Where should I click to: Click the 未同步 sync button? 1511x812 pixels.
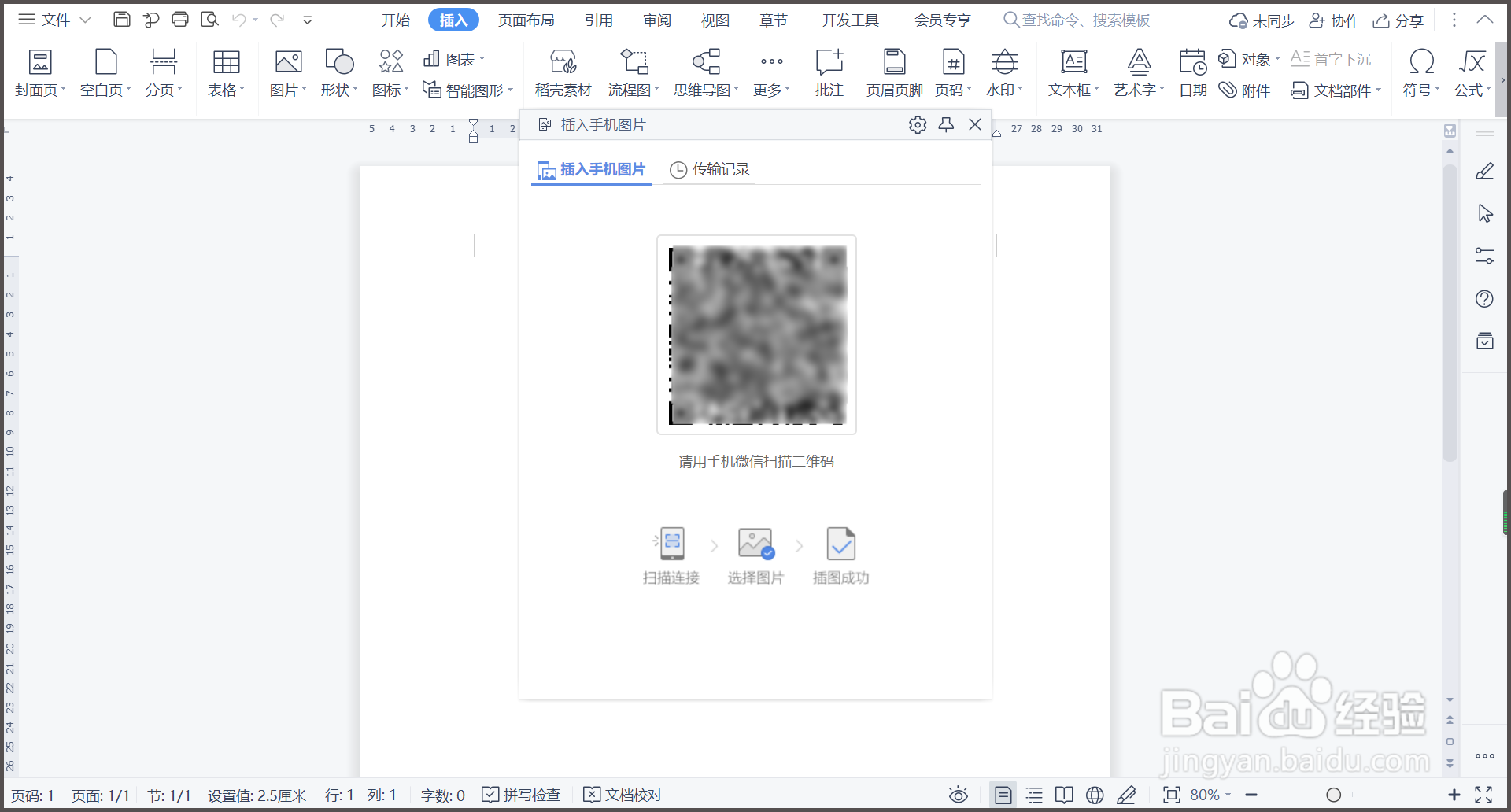(1262, 20)
